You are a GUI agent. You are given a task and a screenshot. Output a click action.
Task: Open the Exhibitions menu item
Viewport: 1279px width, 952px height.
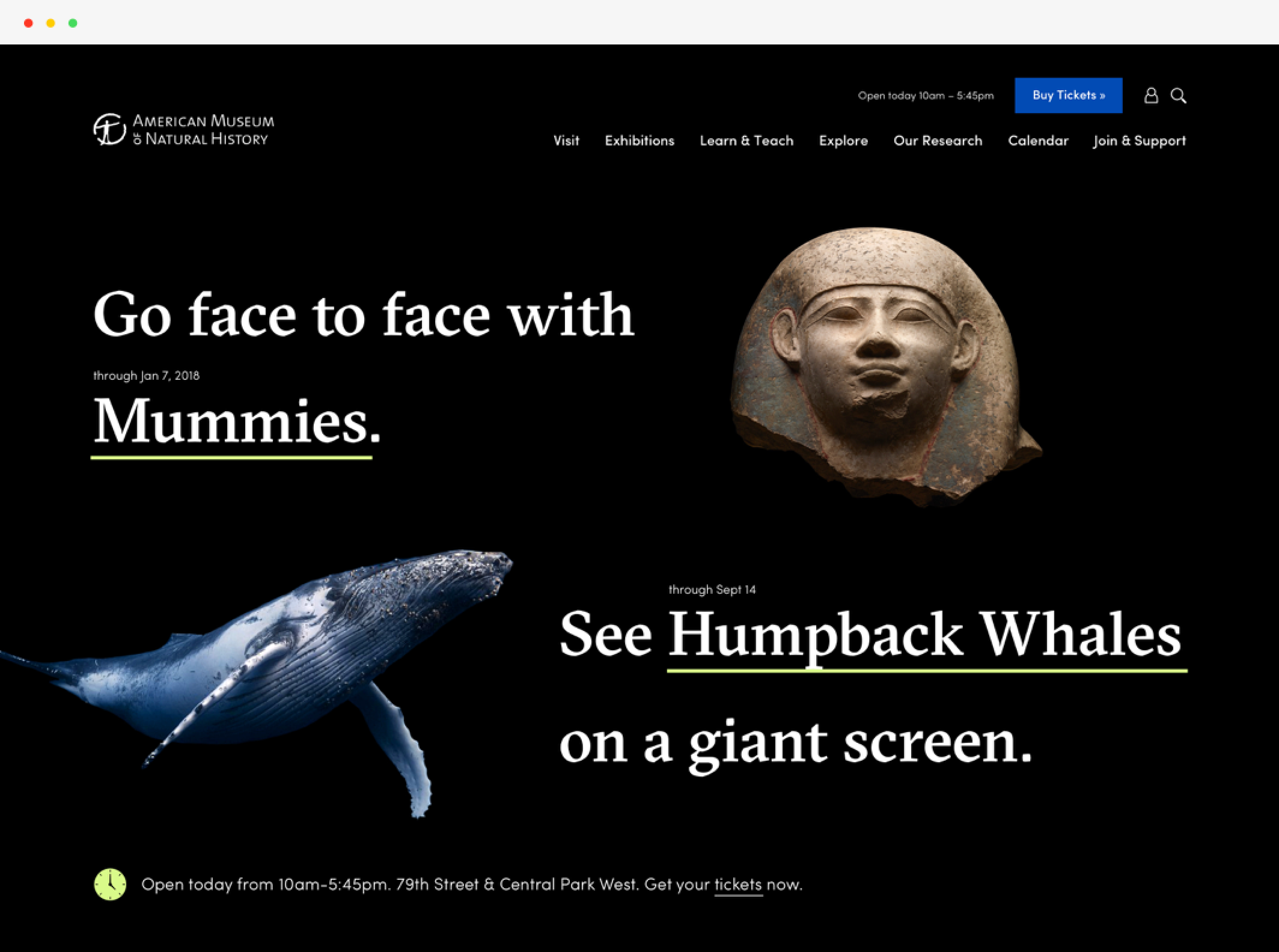[639, 141]
